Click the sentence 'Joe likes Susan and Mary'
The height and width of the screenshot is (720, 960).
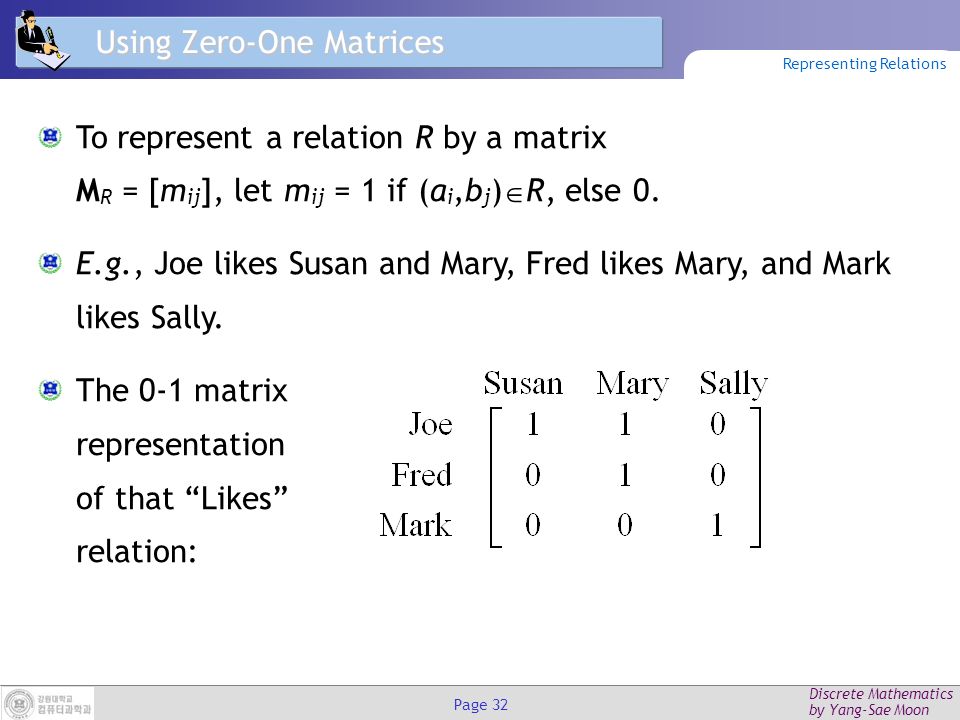click(334, 264)
